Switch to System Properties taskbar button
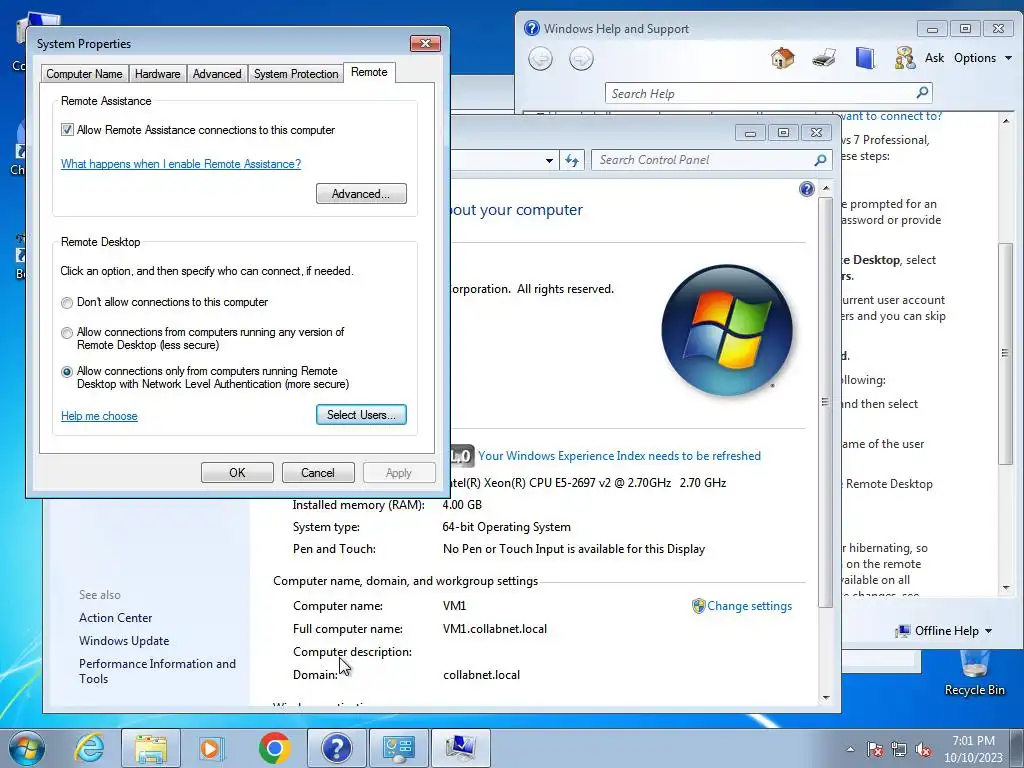 click(460, 748)
